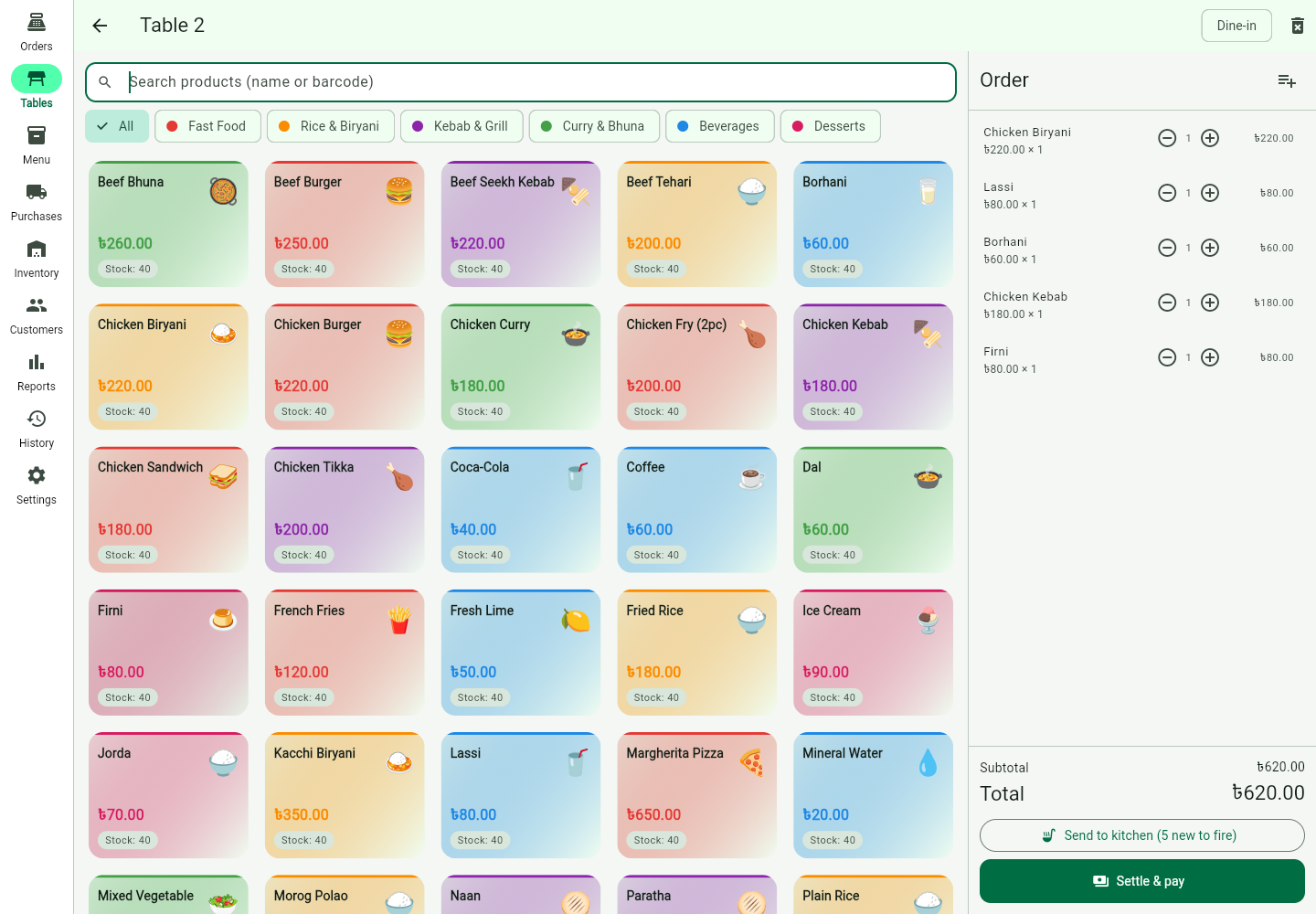Decrease Chicken Kebab quantity in the order

pyautogui.click(x=1167, y=303)
